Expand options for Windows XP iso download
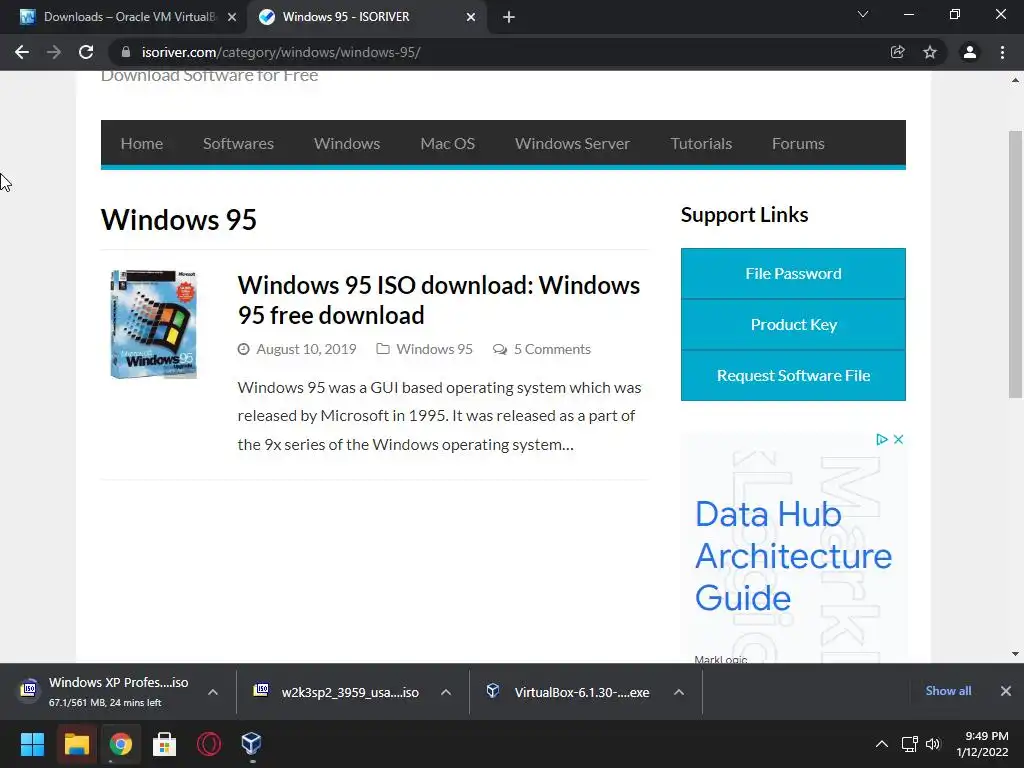The height and width of the screenshot is (768, 1024). click(213, 692)
